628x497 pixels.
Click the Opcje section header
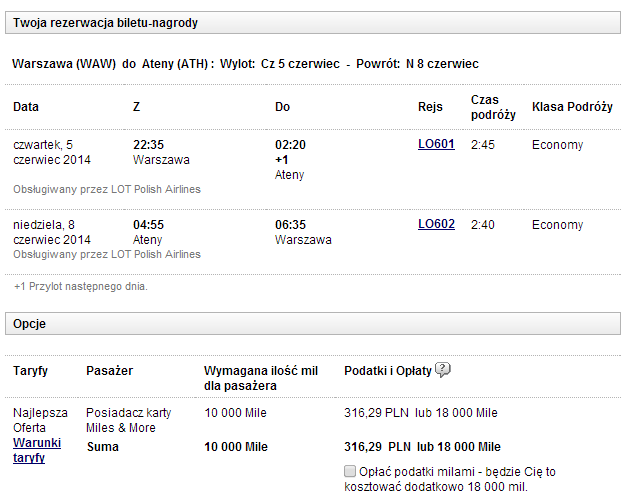29,324
